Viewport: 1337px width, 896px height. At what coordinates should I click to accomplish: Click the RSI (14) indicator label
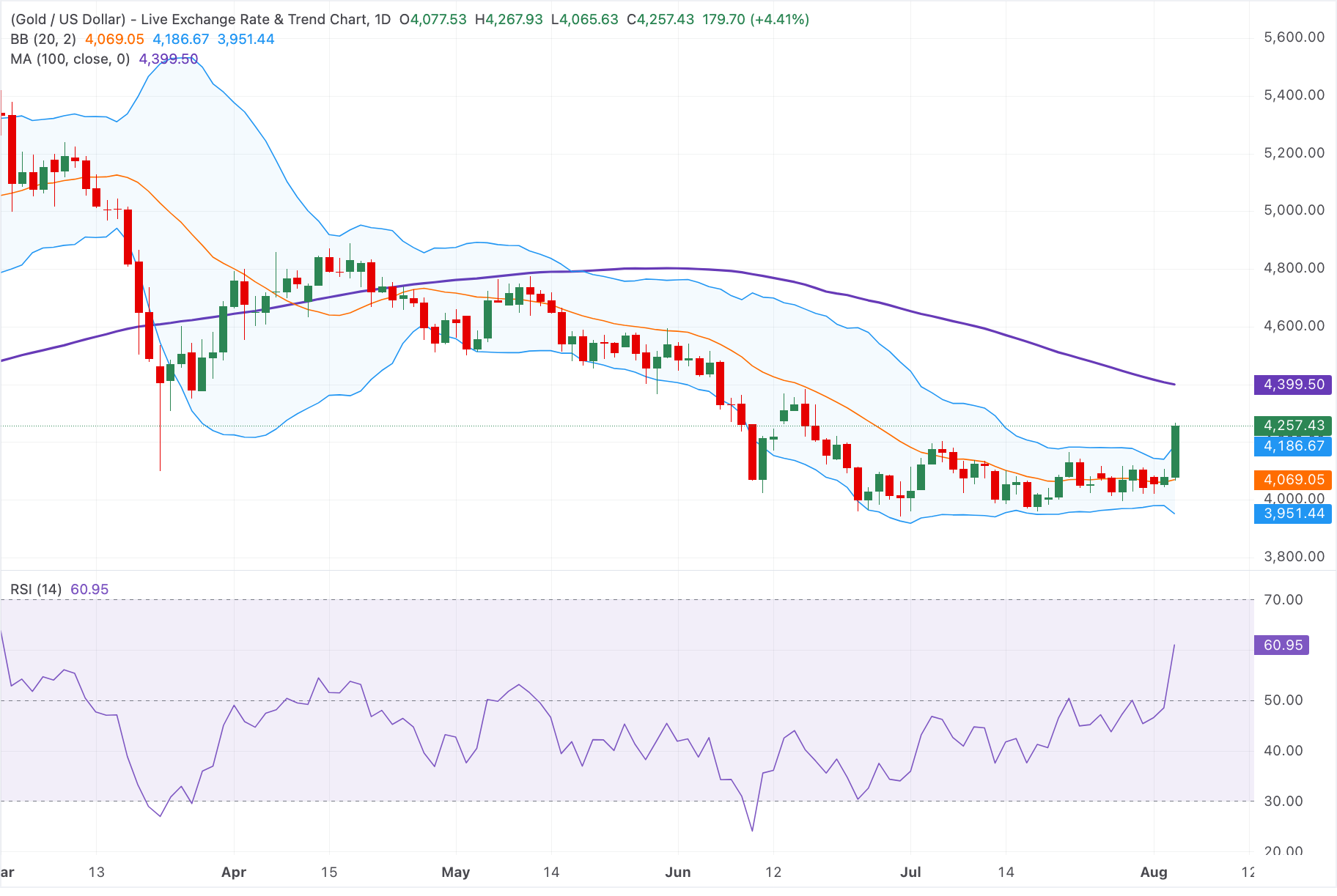(36, 589)
